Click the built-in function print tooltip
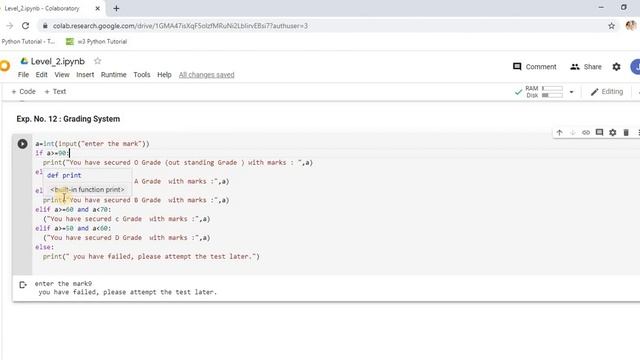Screen dimensions: 640x360 pos(87,189)
